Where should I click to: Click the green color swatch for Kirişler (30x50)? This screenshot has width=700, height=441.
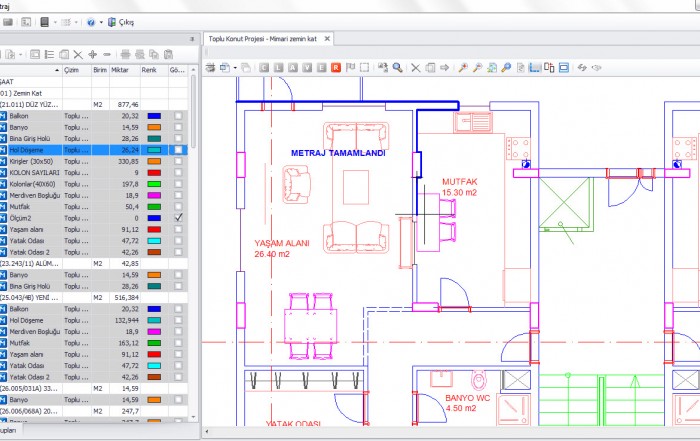click(x=153, y=161)
